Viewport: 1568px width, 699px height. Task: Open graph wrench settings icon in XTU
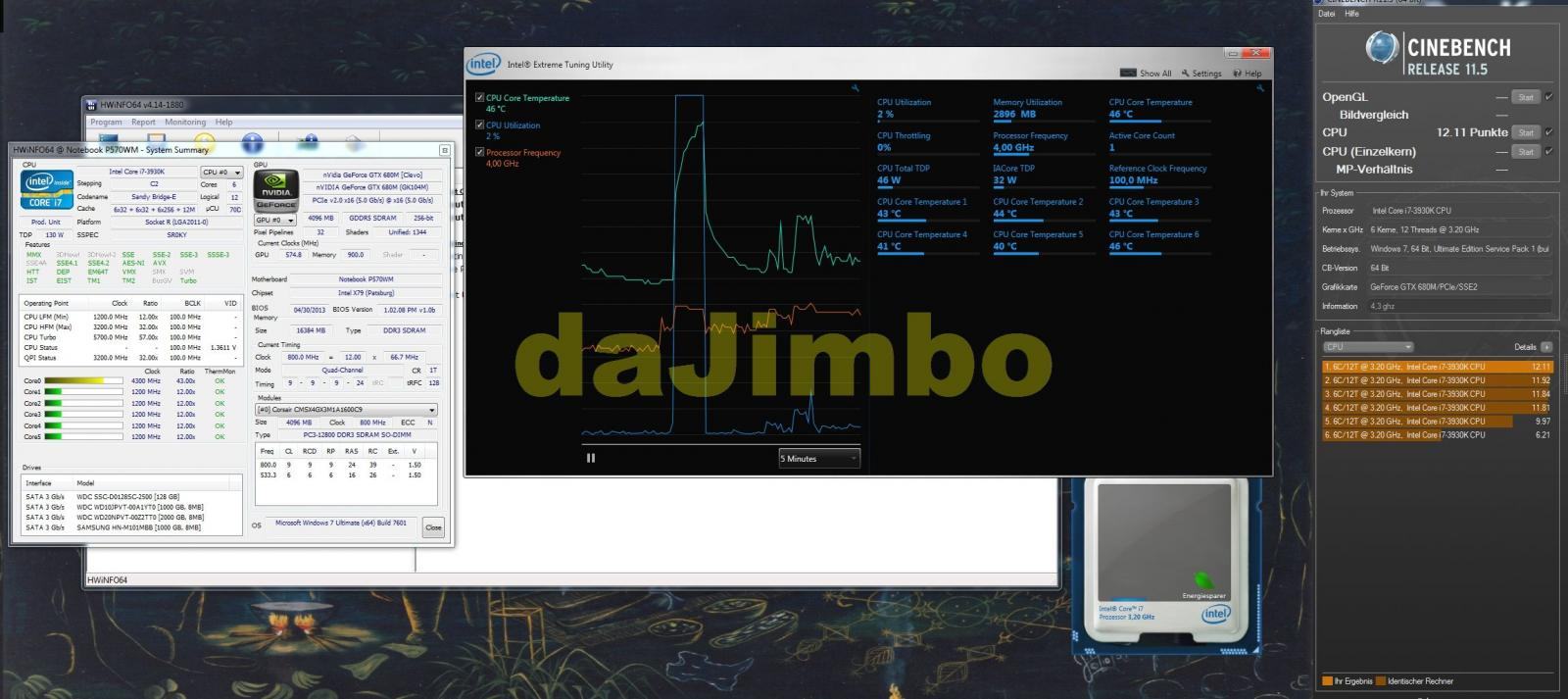[855, 88]
